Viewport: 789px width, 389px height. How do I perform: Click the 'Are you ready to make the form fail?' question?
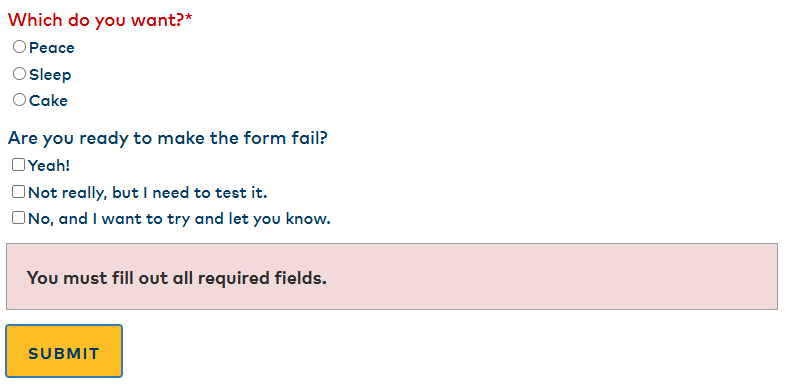pyautogui.click(x=168, y=138)
